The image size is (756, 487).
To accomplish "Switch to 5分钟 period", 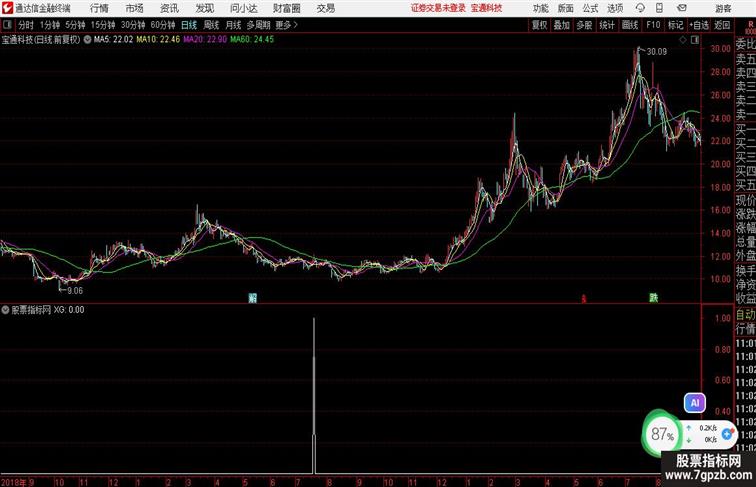I will 75,25.
